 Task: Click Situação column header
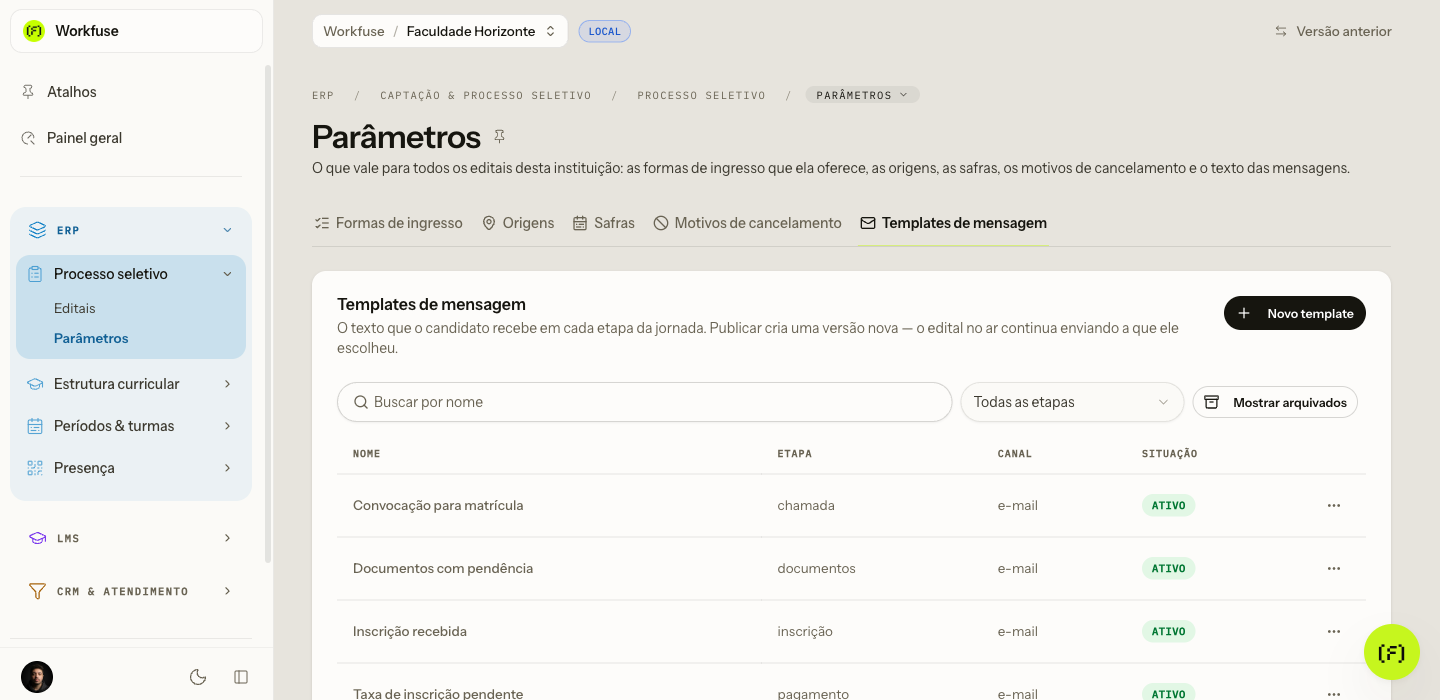1170,454
